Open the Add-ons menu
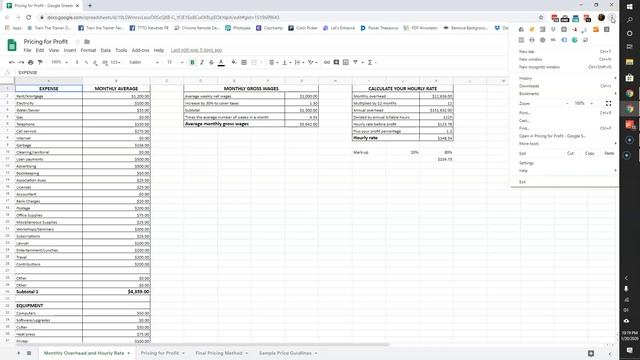This screenshot has width=640, height=360. [140, 50]
